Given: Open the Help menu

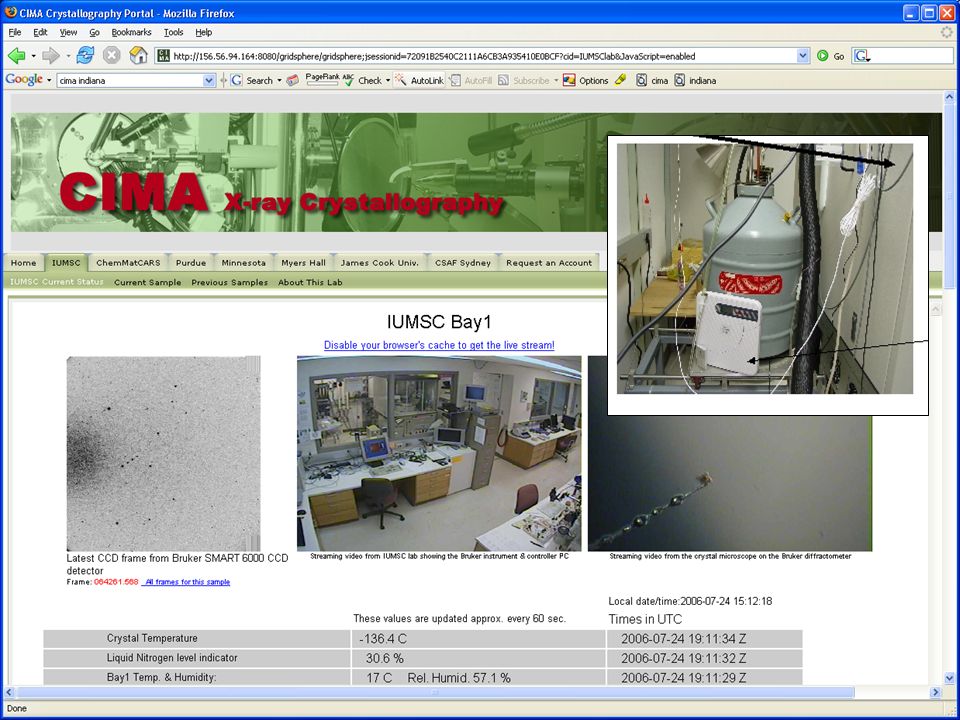Looking at the screenshot, I should [x=204, y=32].
